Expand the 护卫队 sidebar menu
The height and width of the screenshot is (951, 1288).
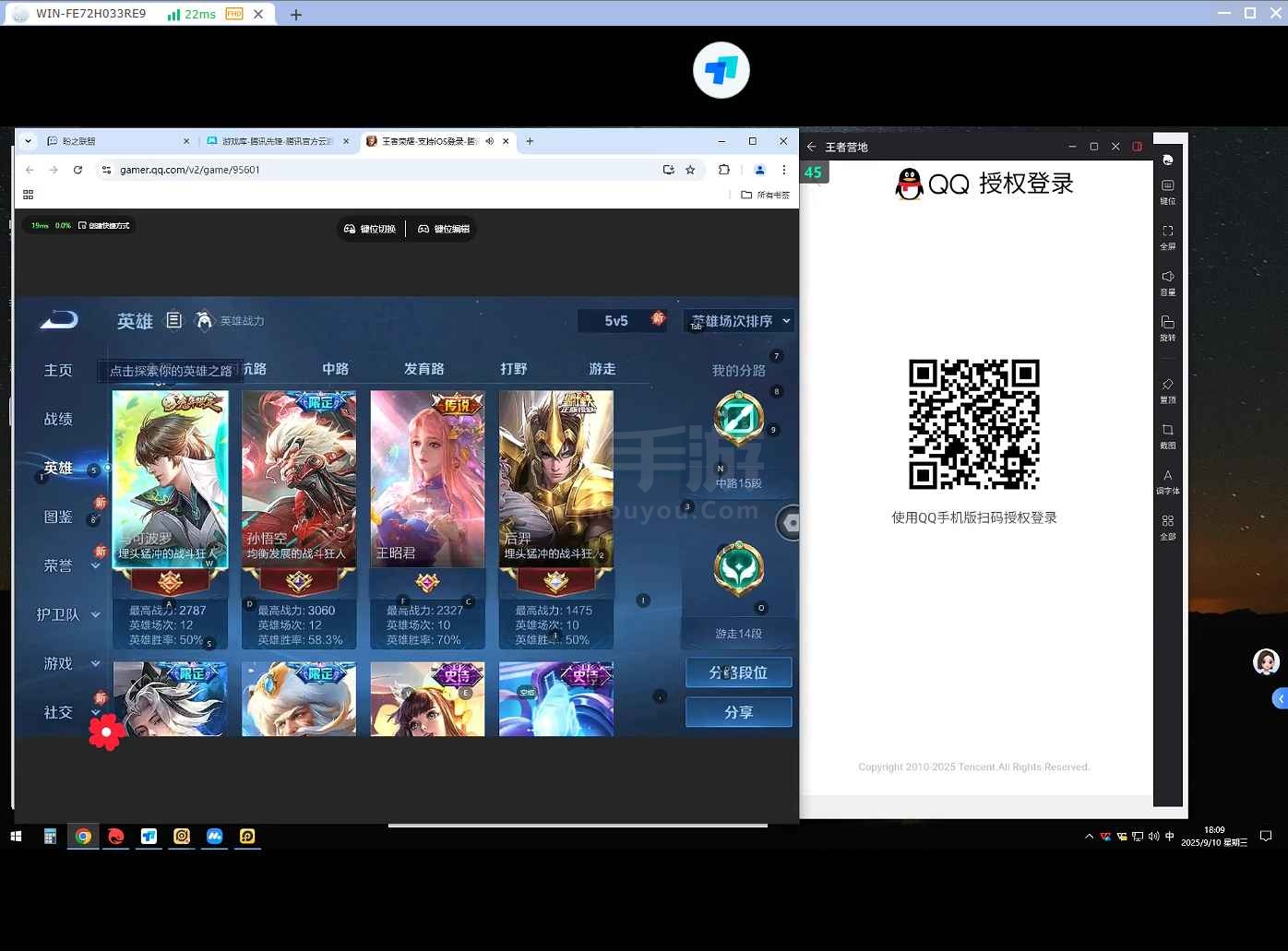[x=68, y=614]
